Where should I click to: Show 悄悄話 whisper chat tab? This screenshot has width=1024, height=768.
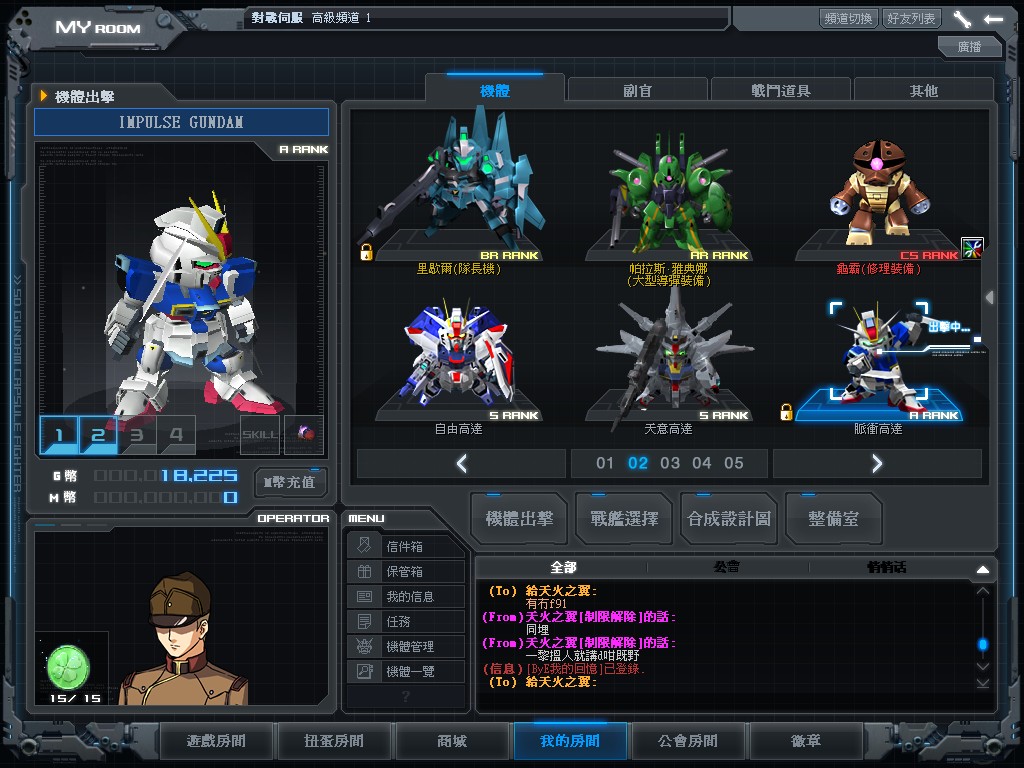point(886,568)
